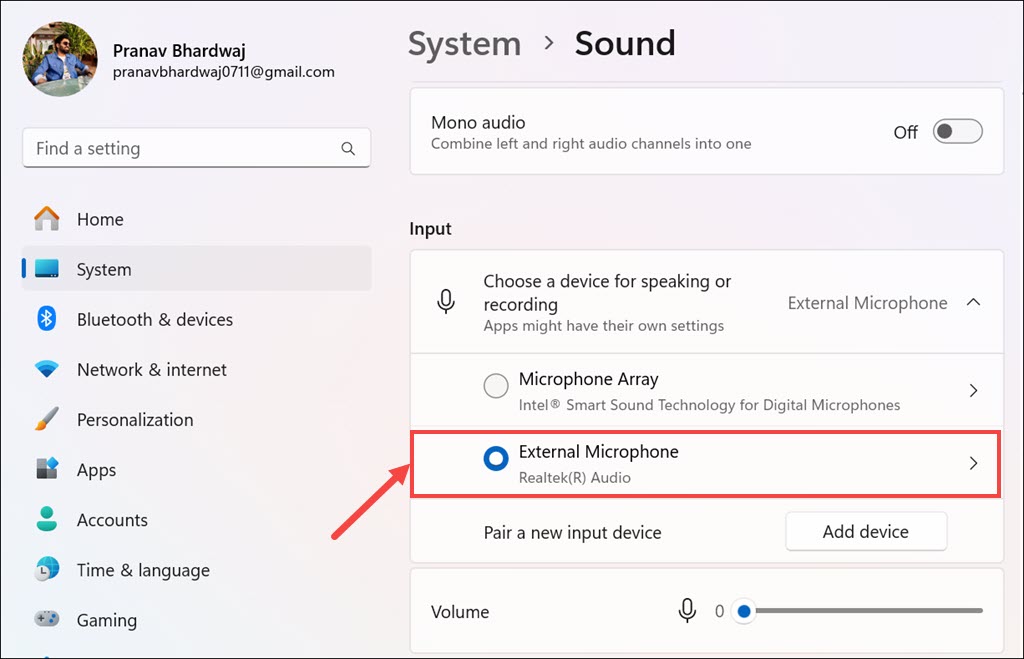
Task: Mute microphone using Volume mic icon
Action: (x=687, y=611)
